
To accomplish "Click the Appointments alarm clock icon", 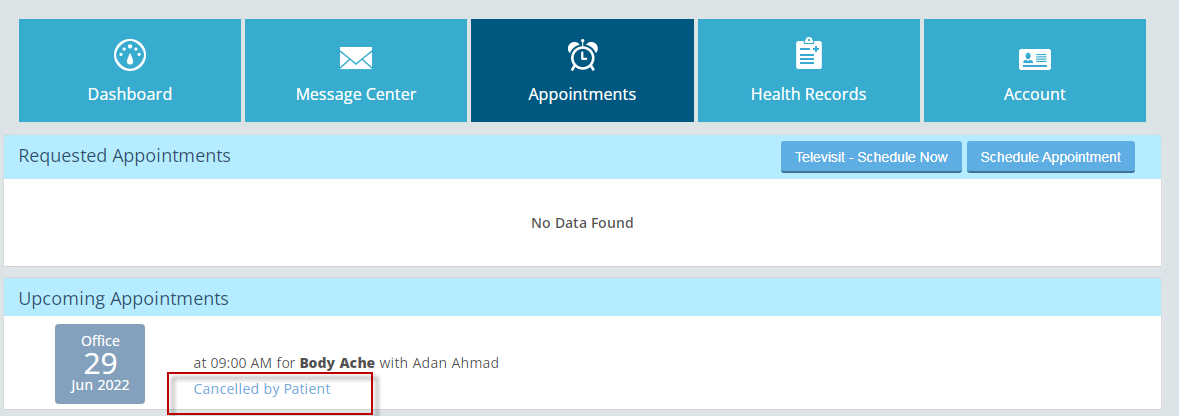I will 583,56.
